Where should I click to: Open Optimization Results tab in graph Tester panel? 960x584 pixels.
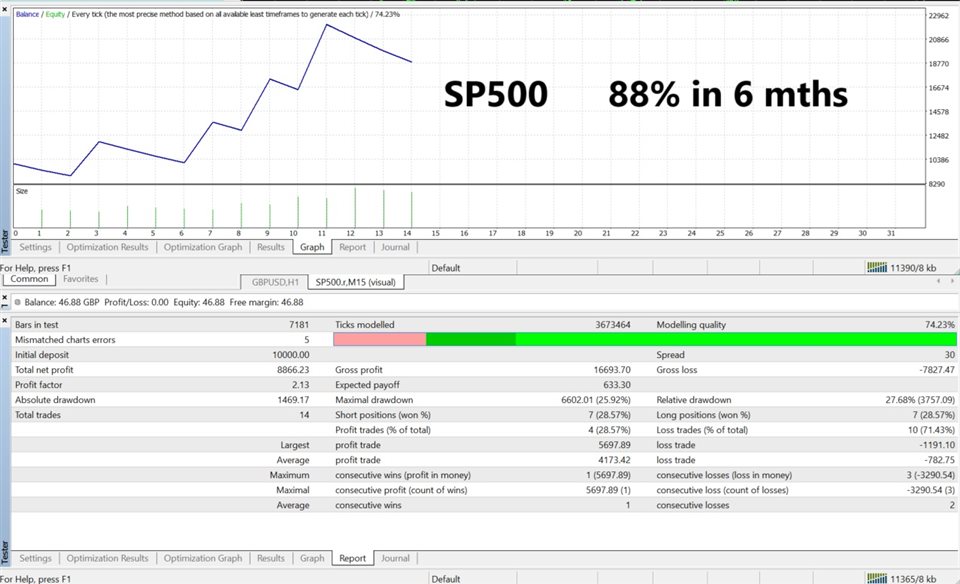click(107, 247)
